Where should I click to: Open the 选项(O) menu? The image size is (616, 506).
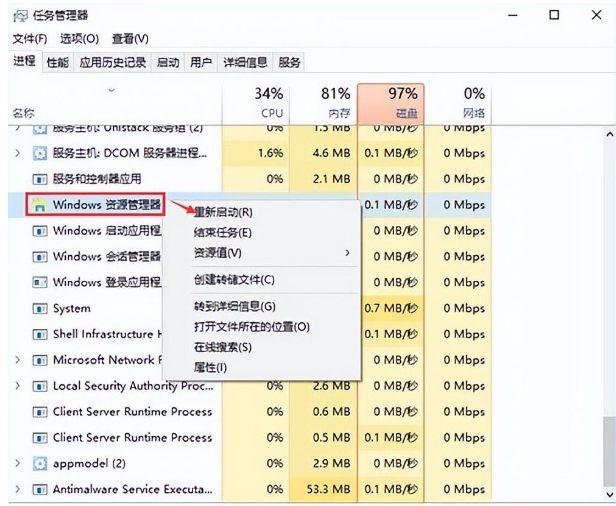(x=79, y=39)
